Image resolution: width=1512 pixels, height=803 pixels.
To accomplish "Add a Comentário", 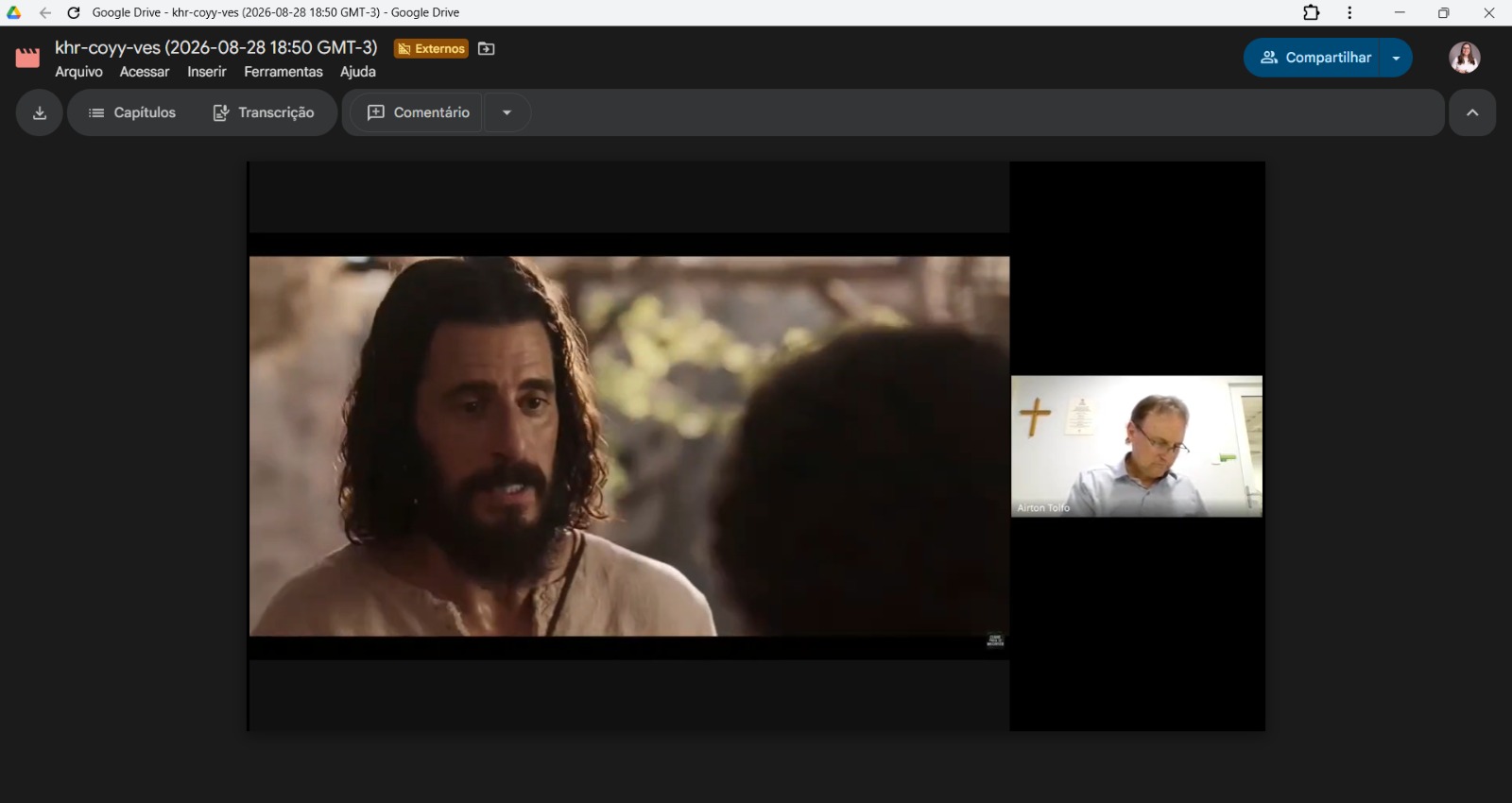I will (x=418, y=112).
